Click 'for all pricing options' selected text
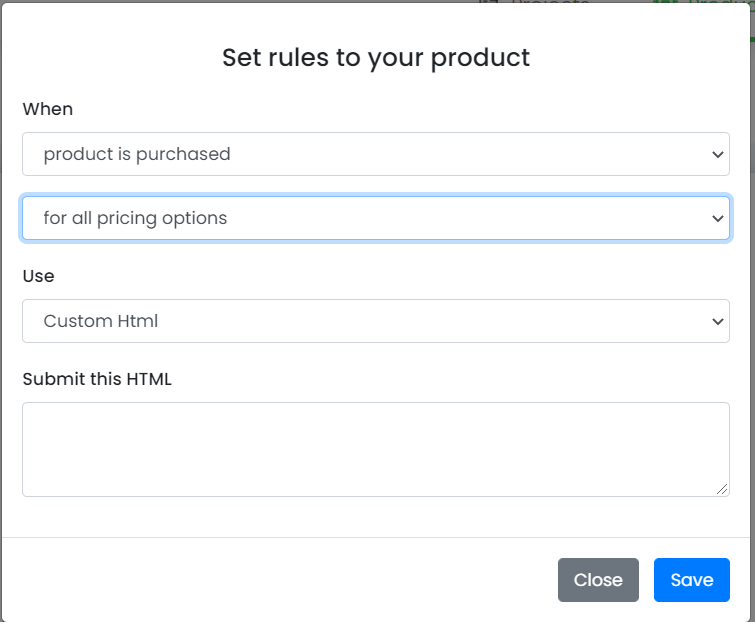755x622 pixels. point(135,218)
